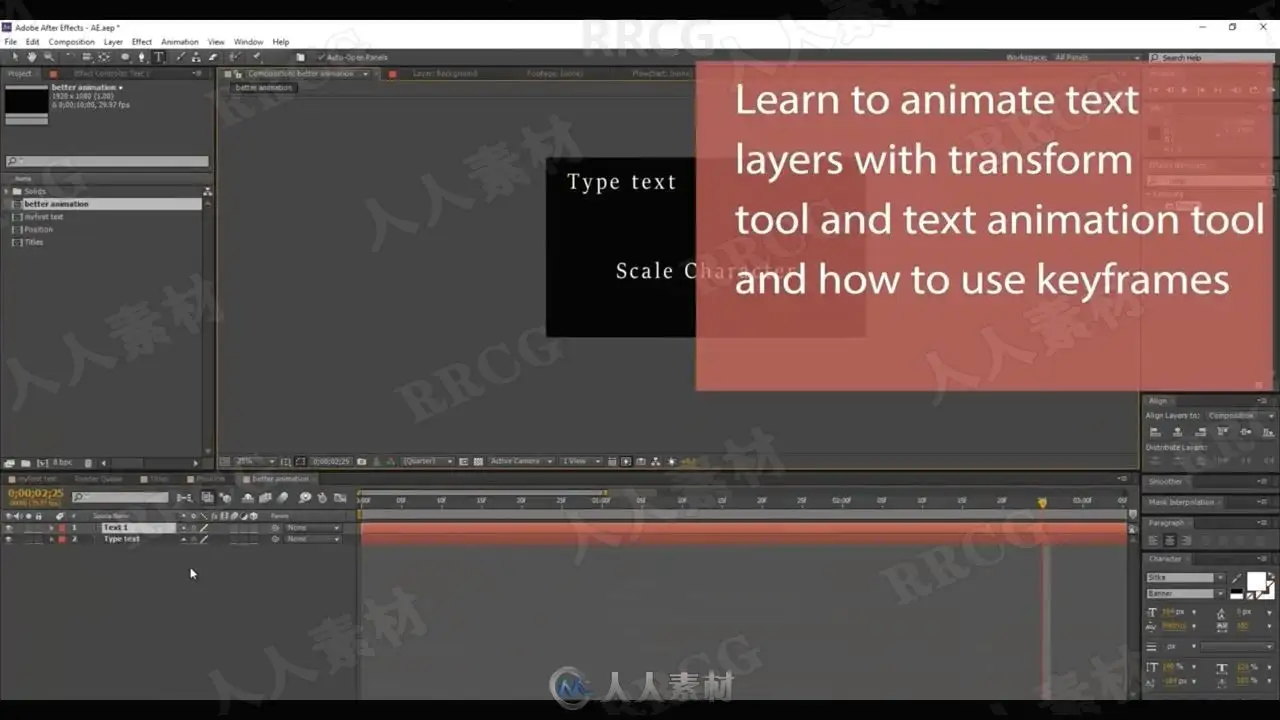Open the Banner font style dropdown

click(1185, 594)
